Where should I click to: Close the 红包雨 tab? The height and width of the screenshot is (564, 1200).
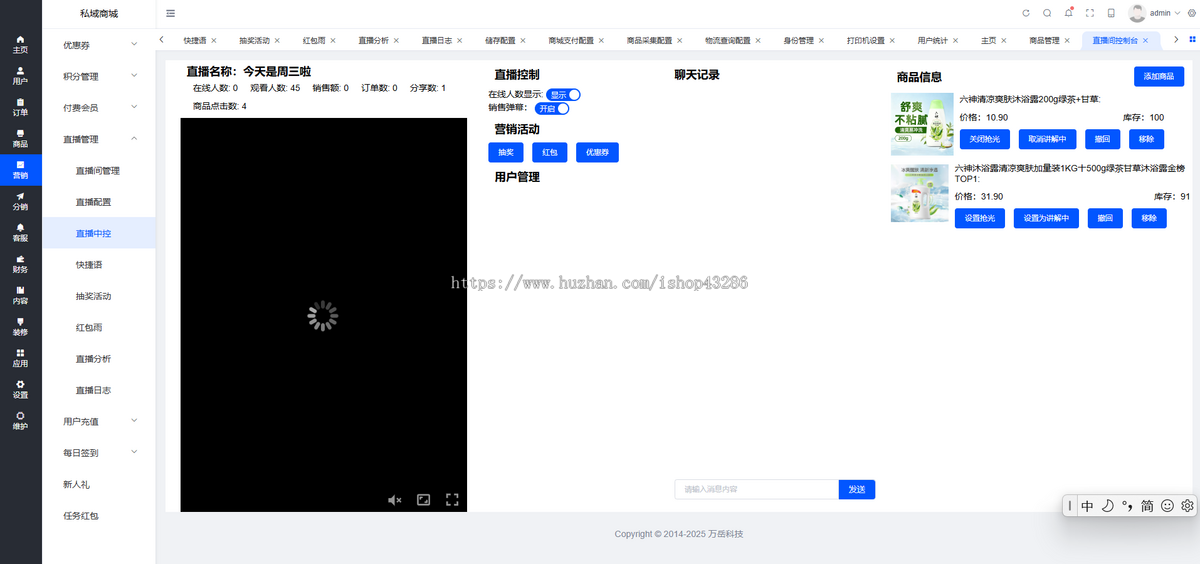point(335,41)
